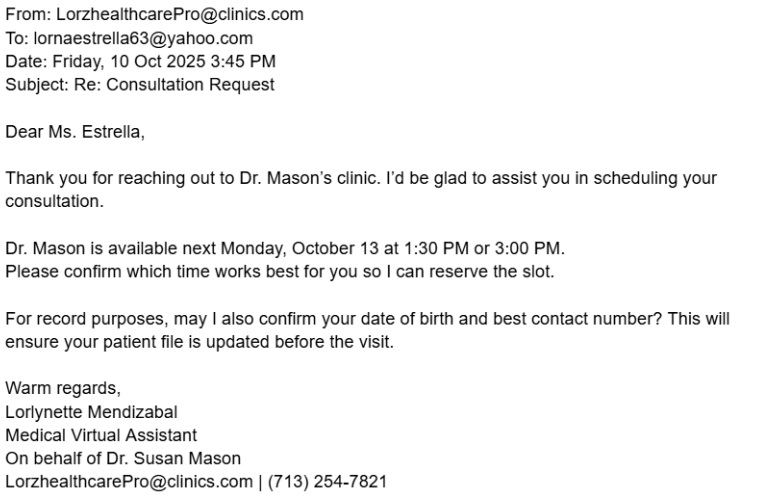Click the greeting Dear Ms. Estrella
Screen dimensions: 761x498
pos(68,131)
